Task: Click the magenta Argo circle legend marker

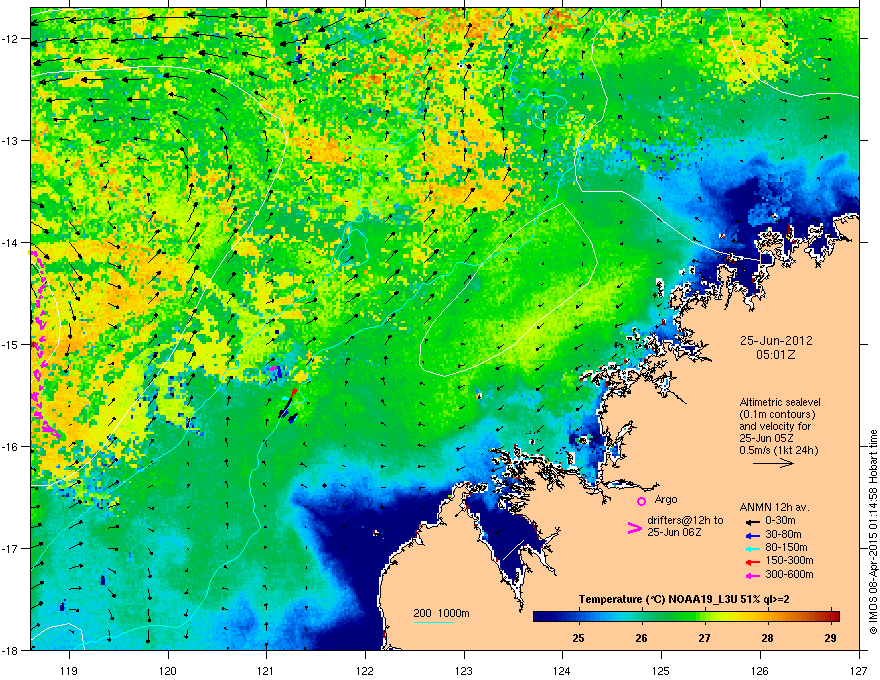Action: click(641, 501)
